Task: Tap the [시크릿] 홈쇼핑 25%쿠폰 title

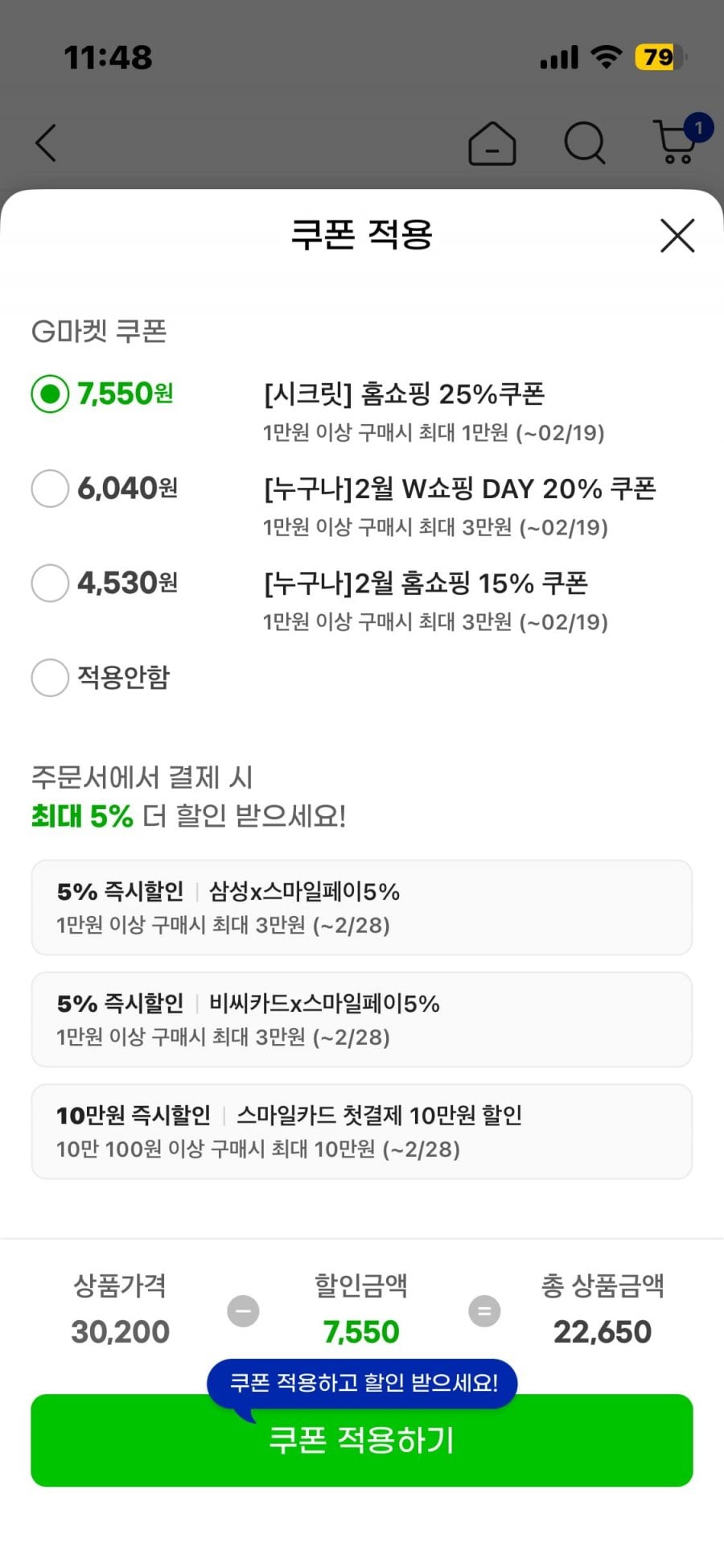Action: pyautogui.click(x=404, y=394)
